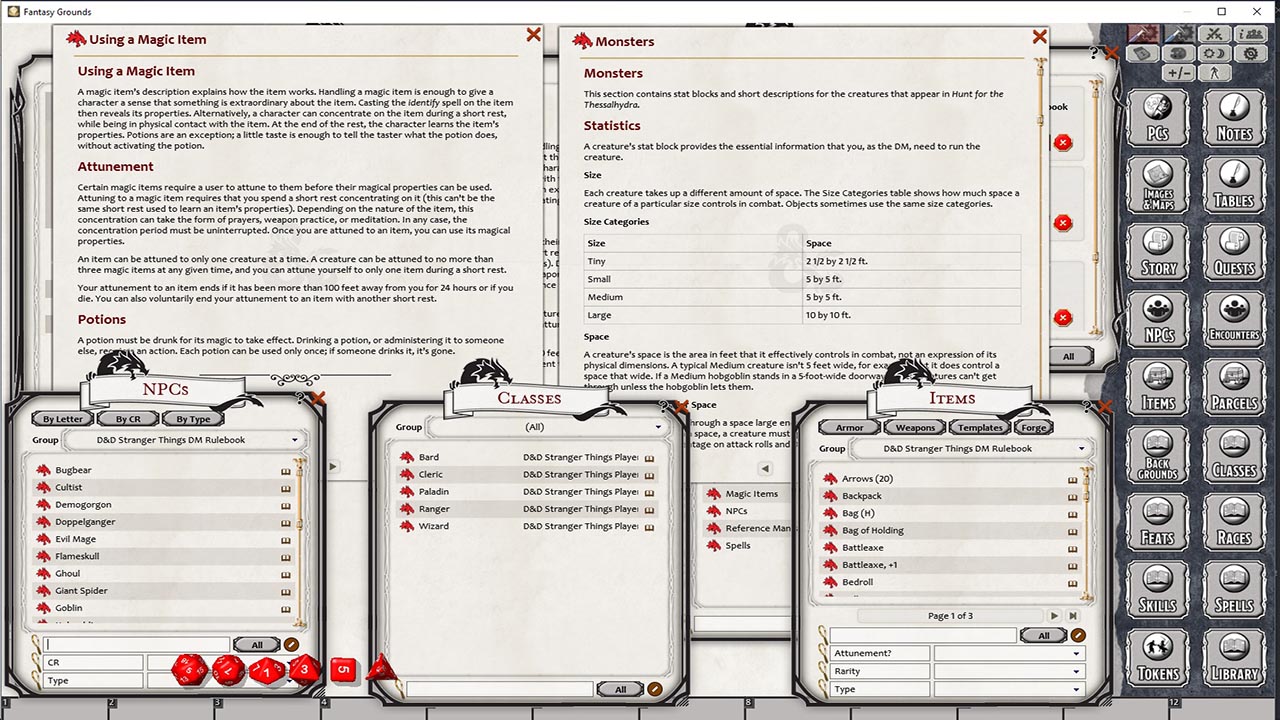Viewport: 1280px width, 720px height.
Task: Expand the NPCs Group dropdown
Action: [185, 440]
